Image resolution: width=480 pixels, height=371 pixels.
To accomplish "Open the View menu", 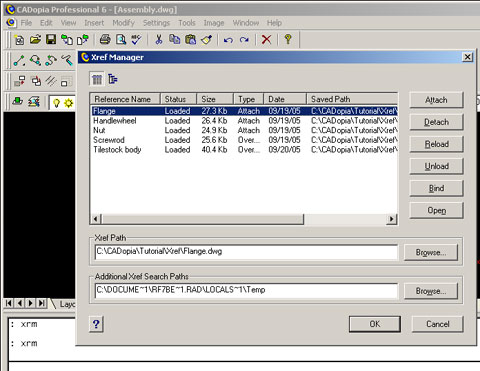I will [x=68, y=23].
